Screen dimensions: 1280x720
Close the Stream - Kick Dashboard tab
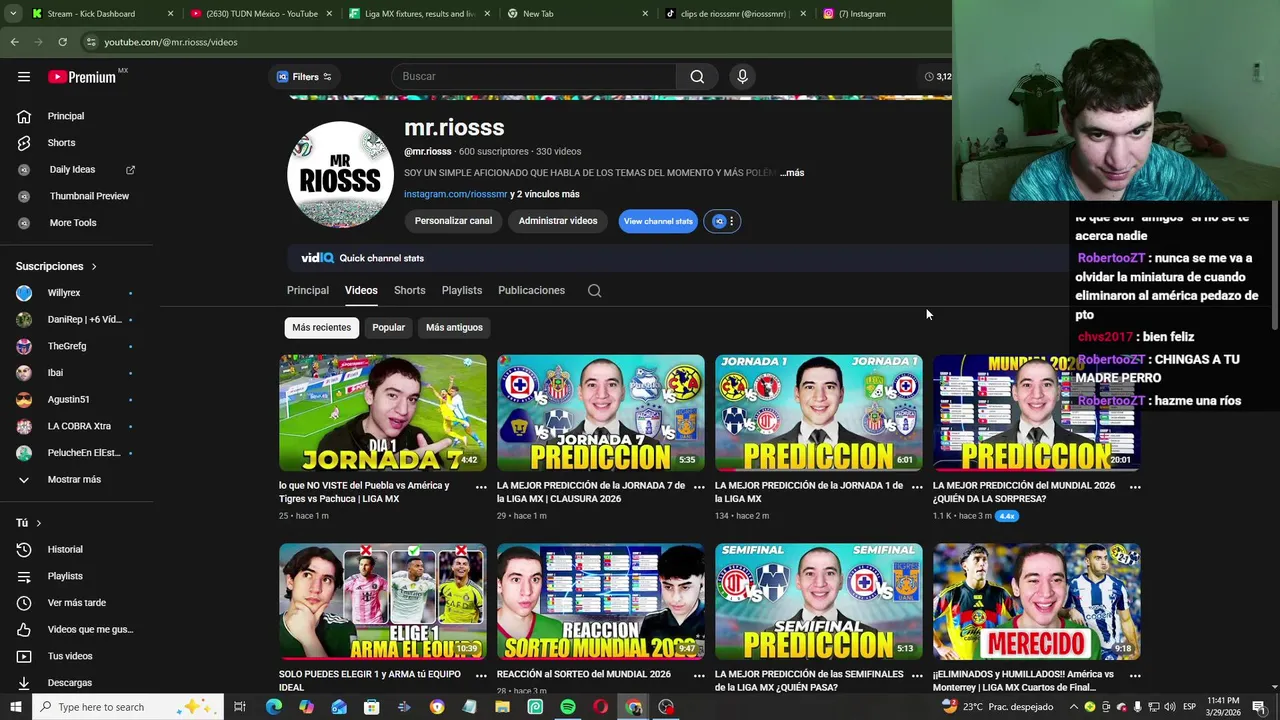(170, 14)
